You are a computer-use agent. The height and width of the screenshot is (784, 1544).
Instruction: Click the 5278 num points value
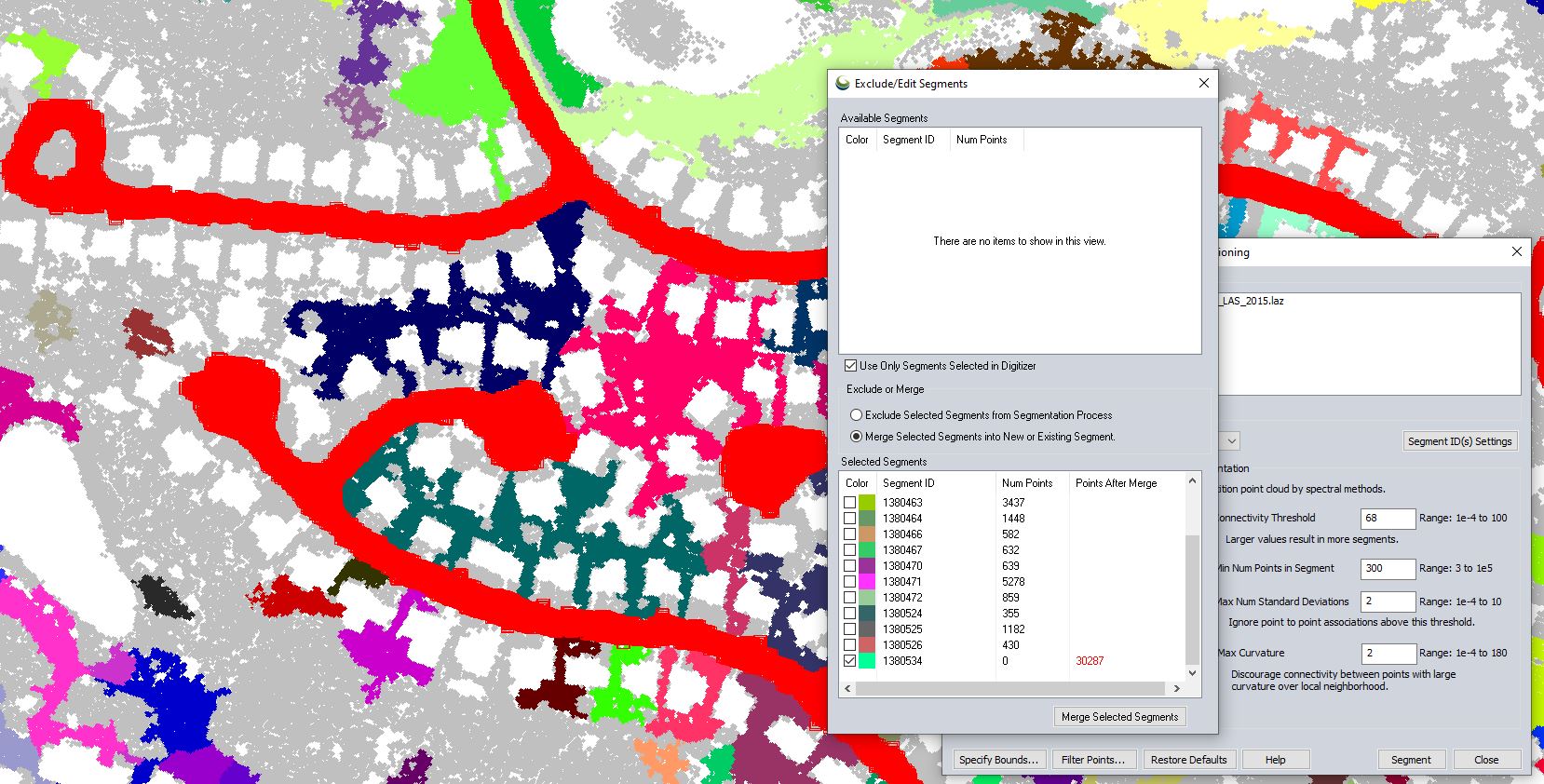[x=1013, y=582]
